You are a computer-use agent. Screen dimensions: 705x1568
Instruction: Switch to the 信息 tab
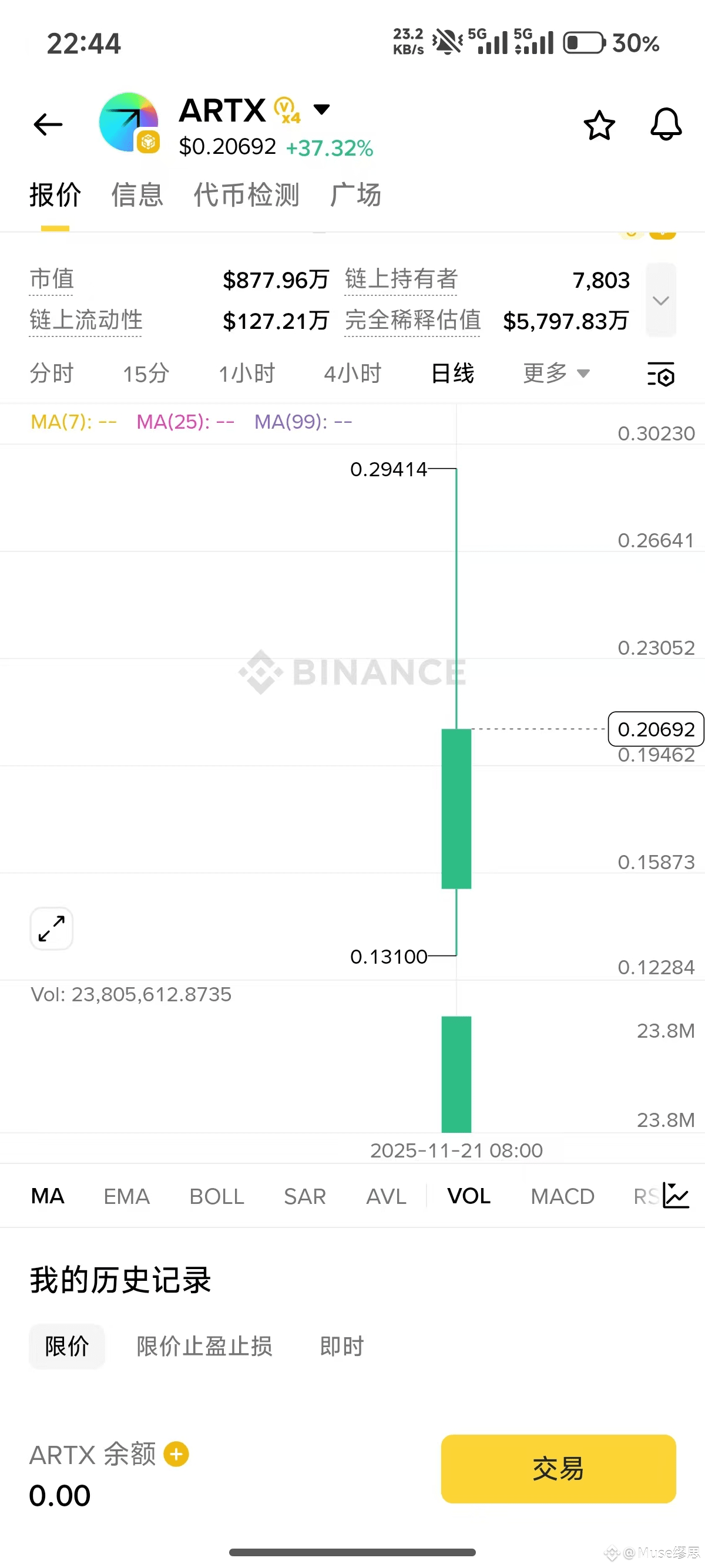(137, 196)
